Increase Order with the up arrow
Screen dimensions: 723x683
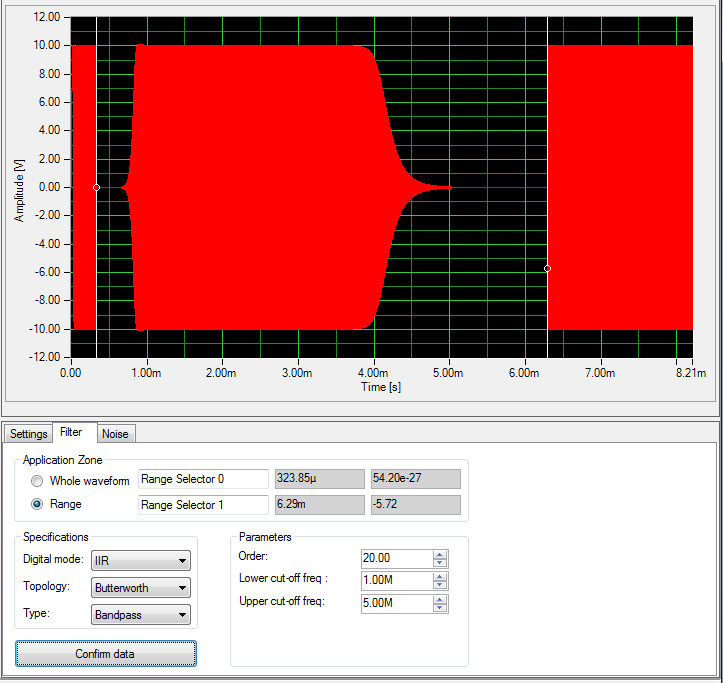(x=440, y=555)
